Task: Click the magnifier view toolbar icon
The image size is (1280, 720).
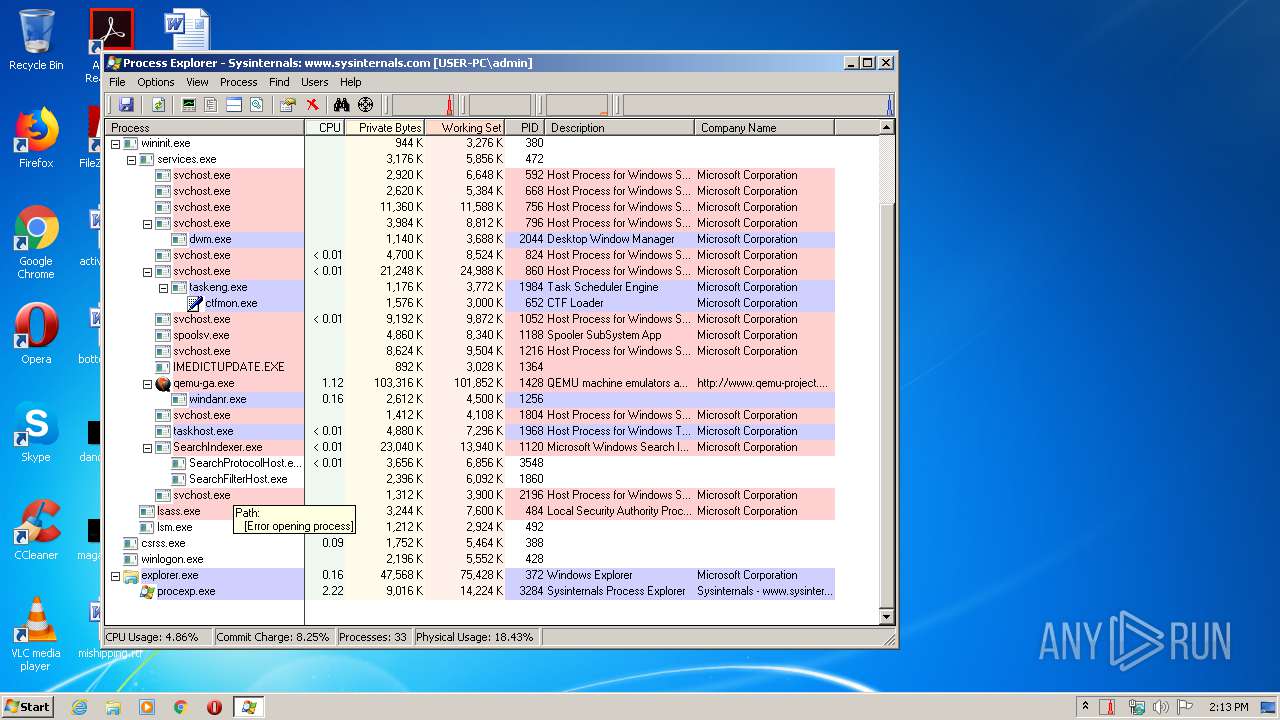Action: pos(257,105)
